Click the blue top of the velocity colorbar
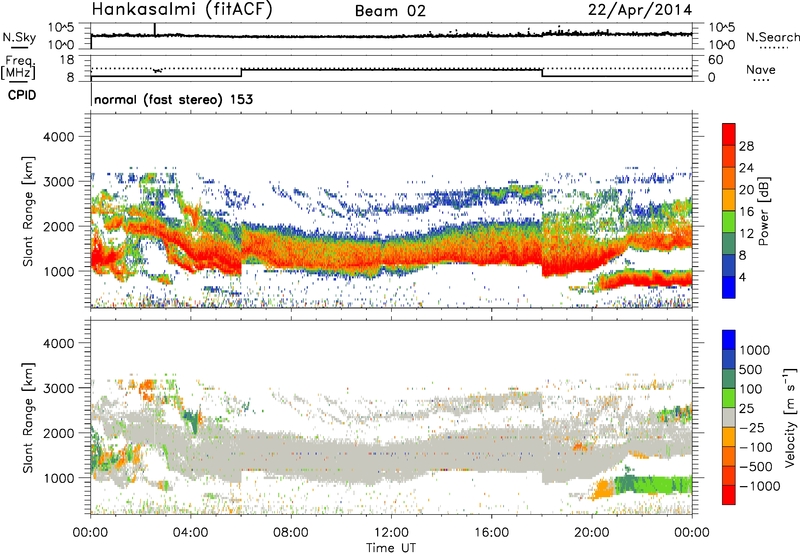 (729, 340)
